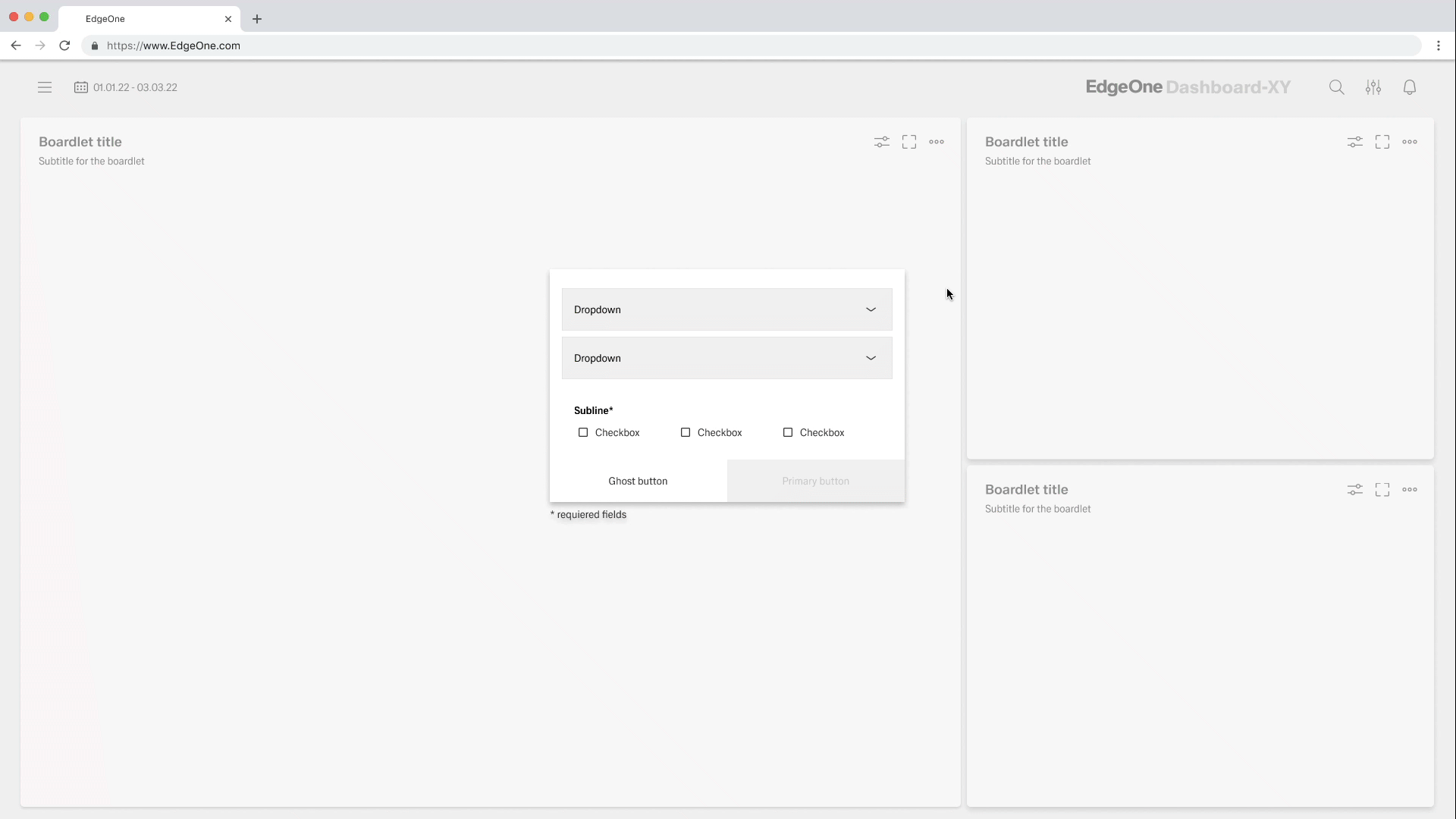The height and width of the screenshot is (819, 1456).
Task: Open the hamburger menu icon
Action: pos(45,87)
